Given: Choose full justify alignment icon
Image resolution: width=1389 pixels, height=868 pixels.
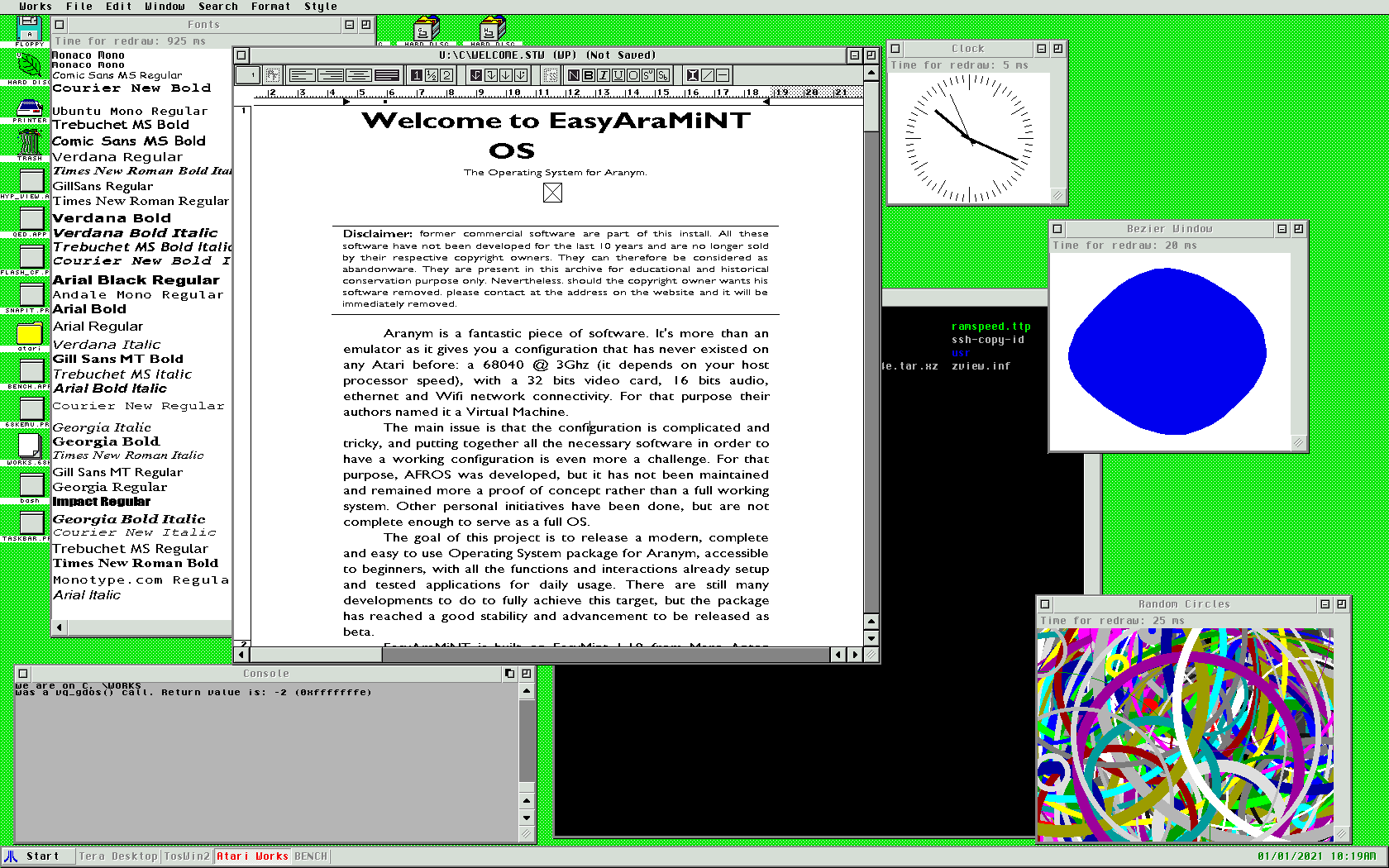Looking at the screenshot, I should click(x=386, y=75).
